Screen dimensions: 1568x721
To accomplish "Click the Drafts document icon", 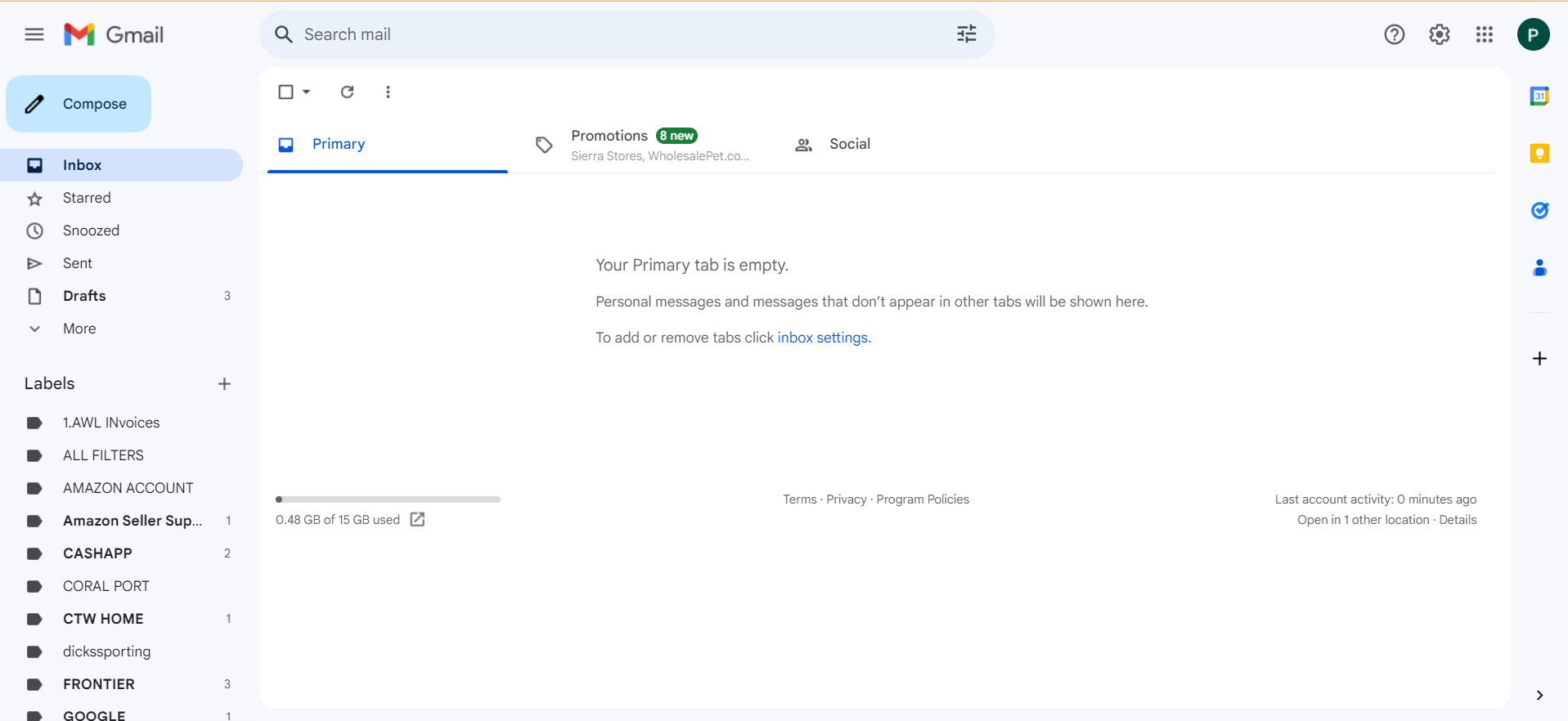I will (x=34, y=296).
